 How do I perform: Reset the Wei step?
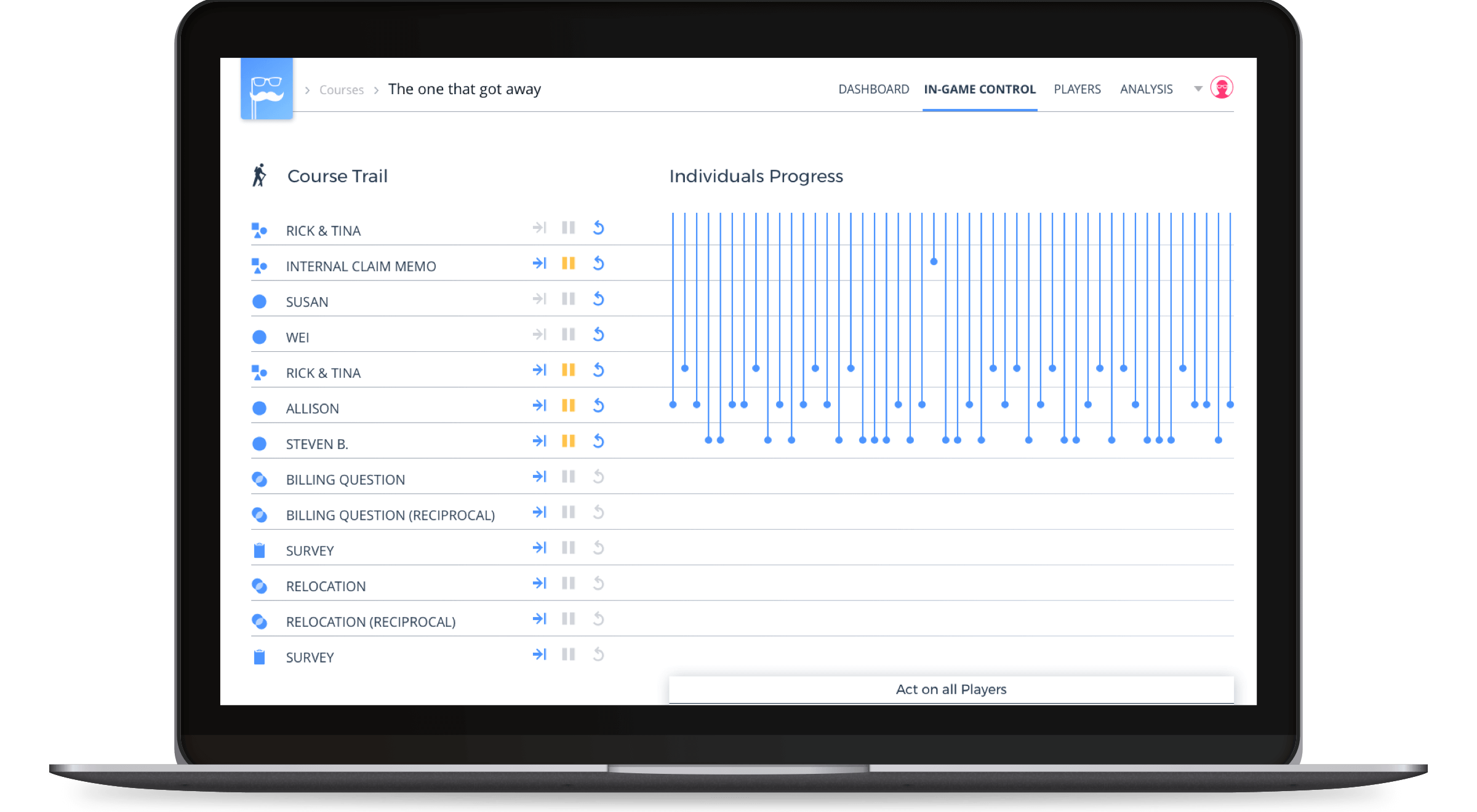598,335
